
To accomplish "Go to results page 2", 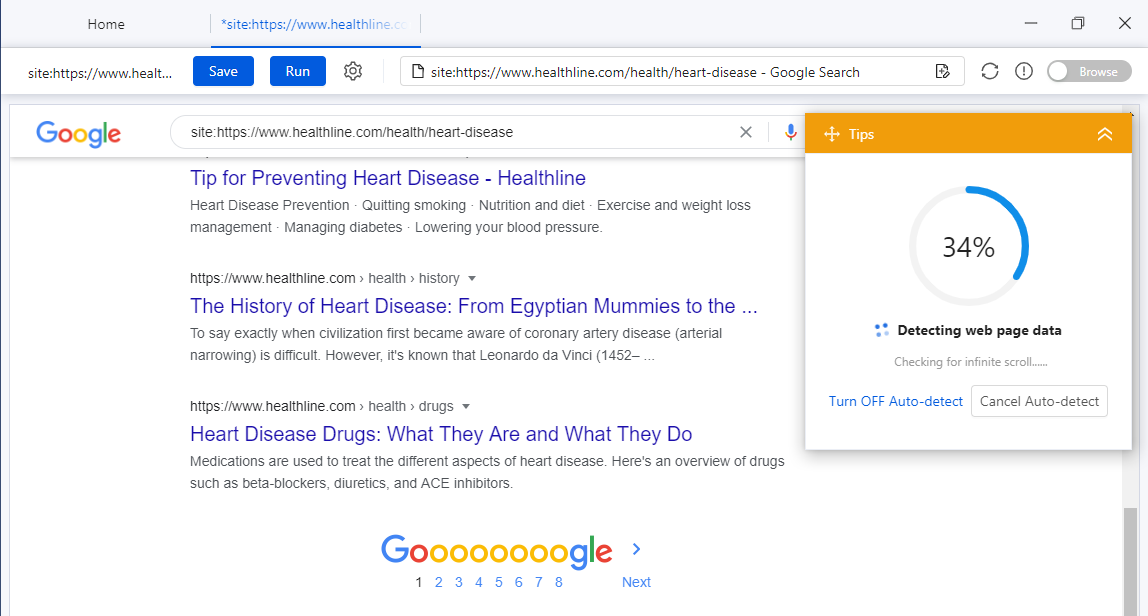I will point(439,582).
